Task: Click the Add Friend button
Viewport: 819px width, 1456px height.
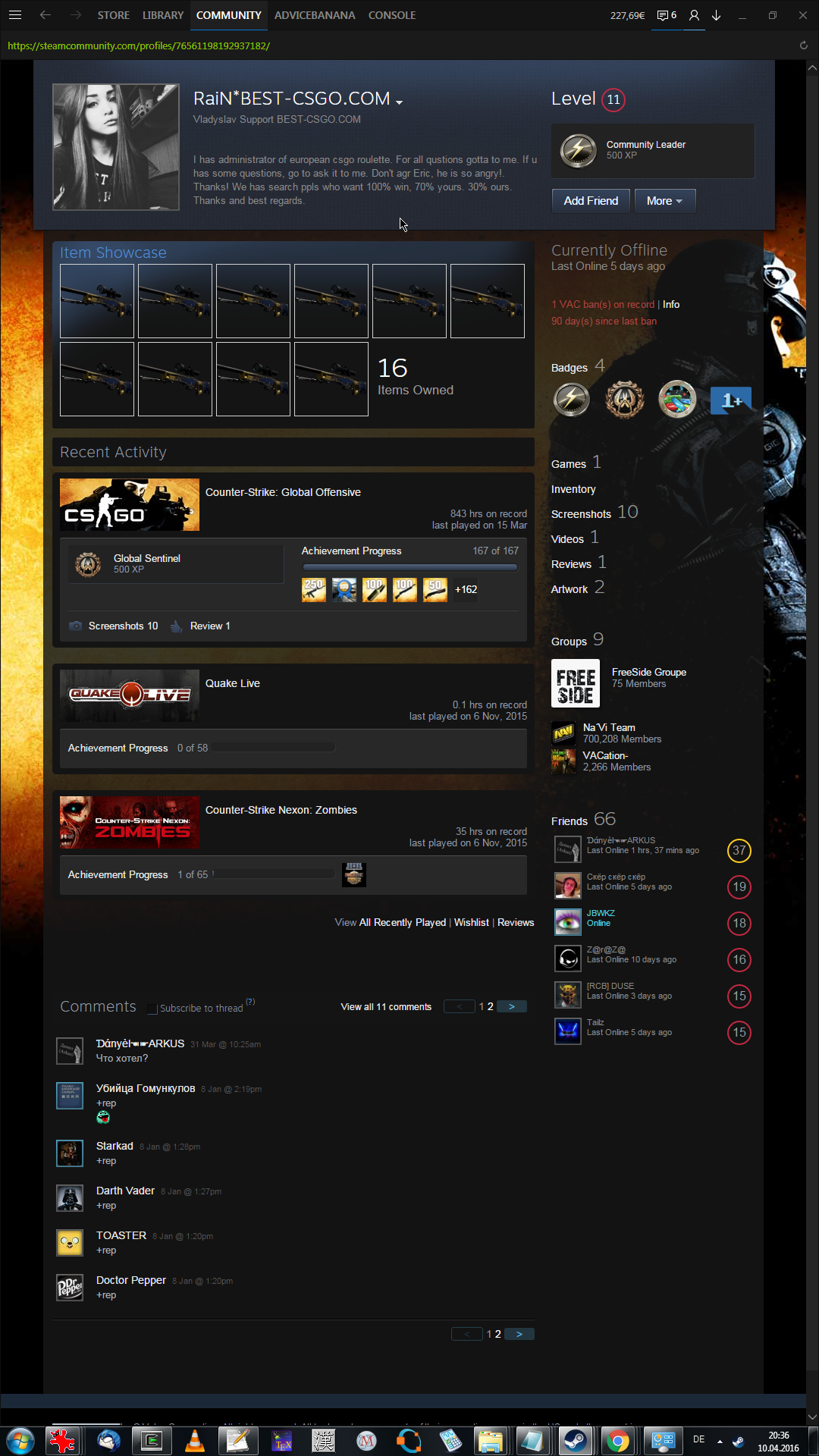Action: click(591, 201)
